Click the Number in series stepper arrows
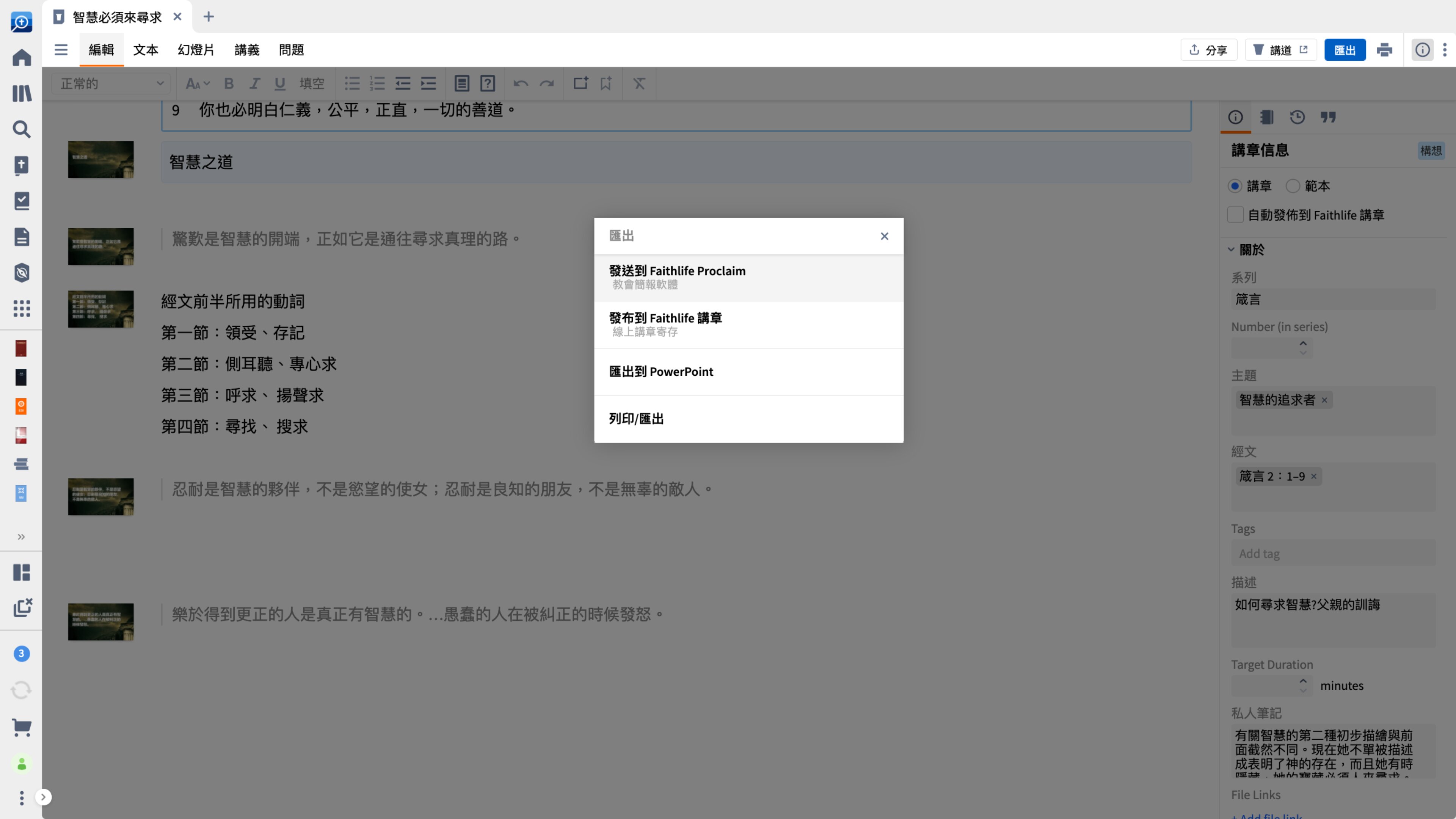Viewport: 1456px width, 819px height. click(x=1303, y=348)
